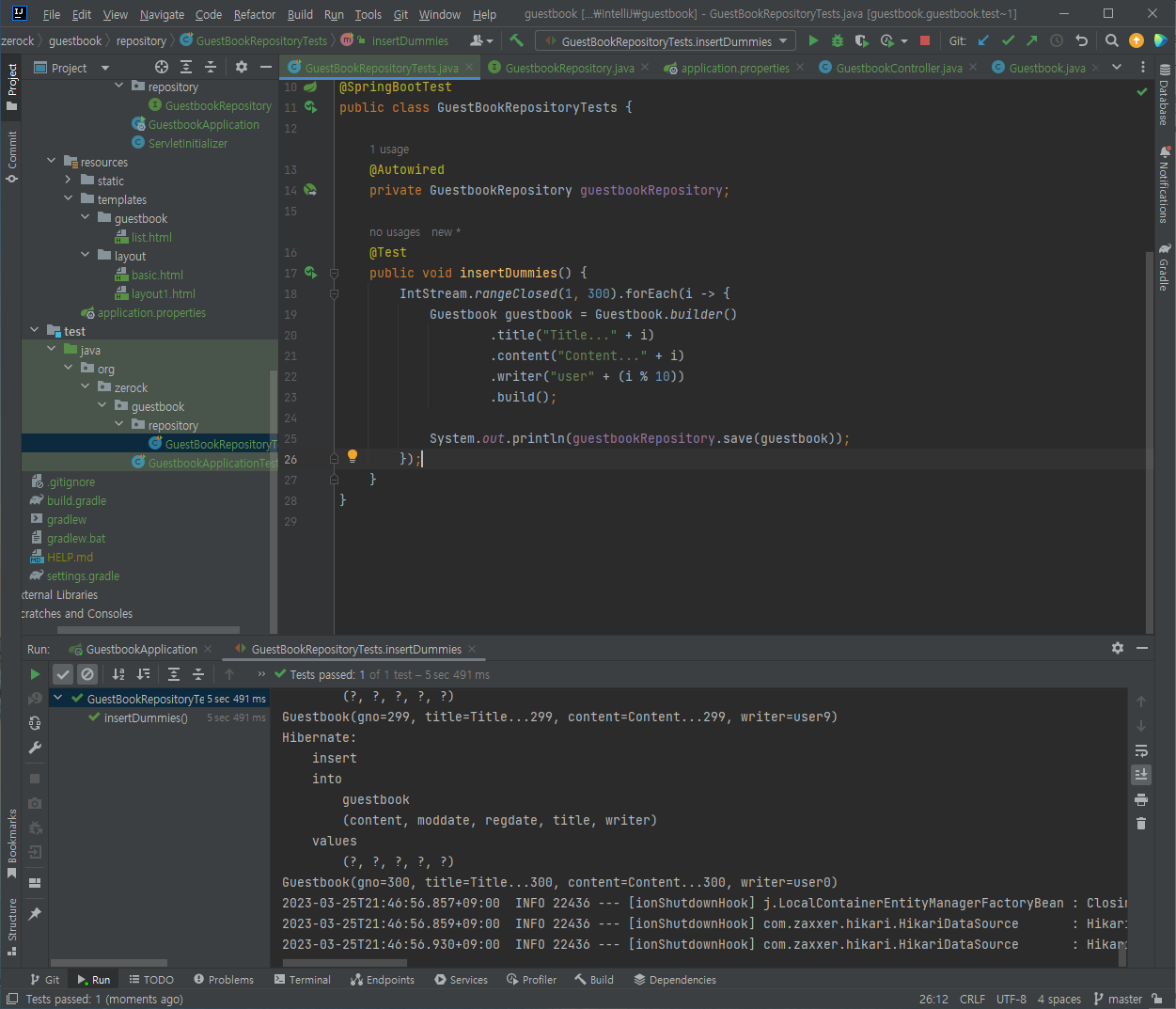Collapse all test results
Image resolution: width=1176 pixels, height=1009 pixels.
[198, 674]
